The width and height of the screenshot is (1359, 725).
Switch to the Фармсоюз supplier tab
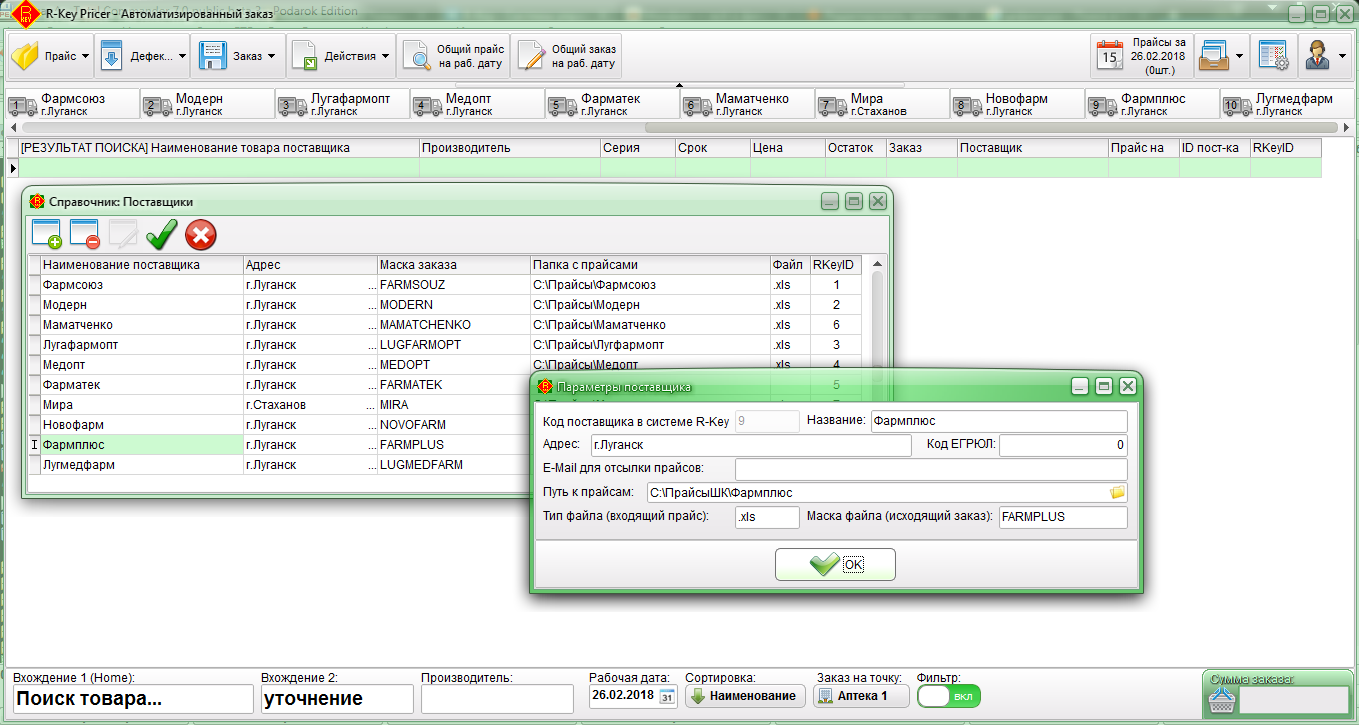(71, 104)
